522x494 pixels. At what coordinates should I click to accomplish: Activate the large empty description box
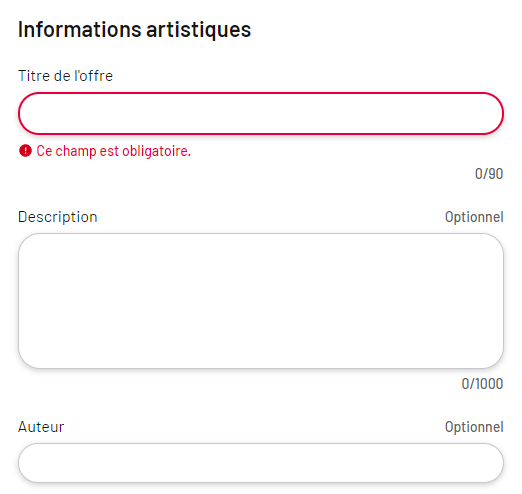(261, 301)
